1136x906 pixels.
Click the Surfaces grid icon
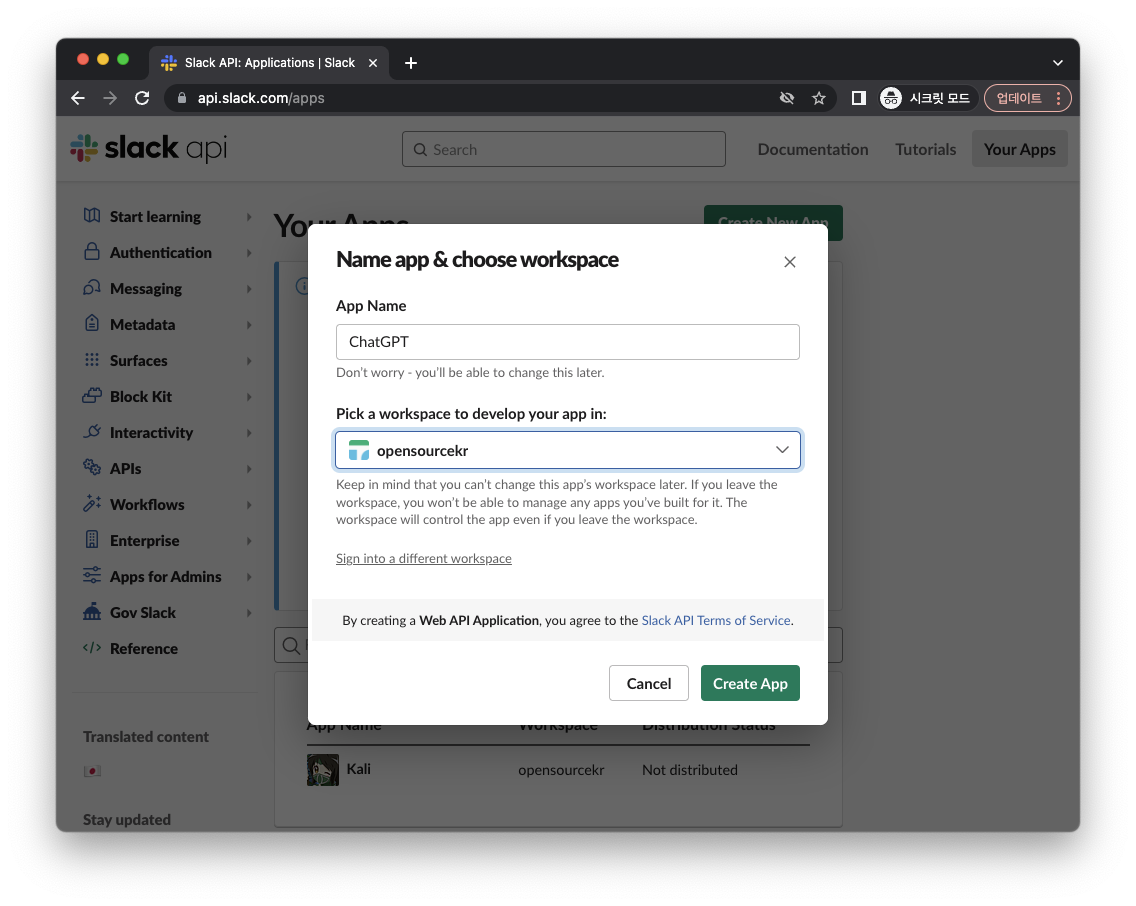(92, 359)
